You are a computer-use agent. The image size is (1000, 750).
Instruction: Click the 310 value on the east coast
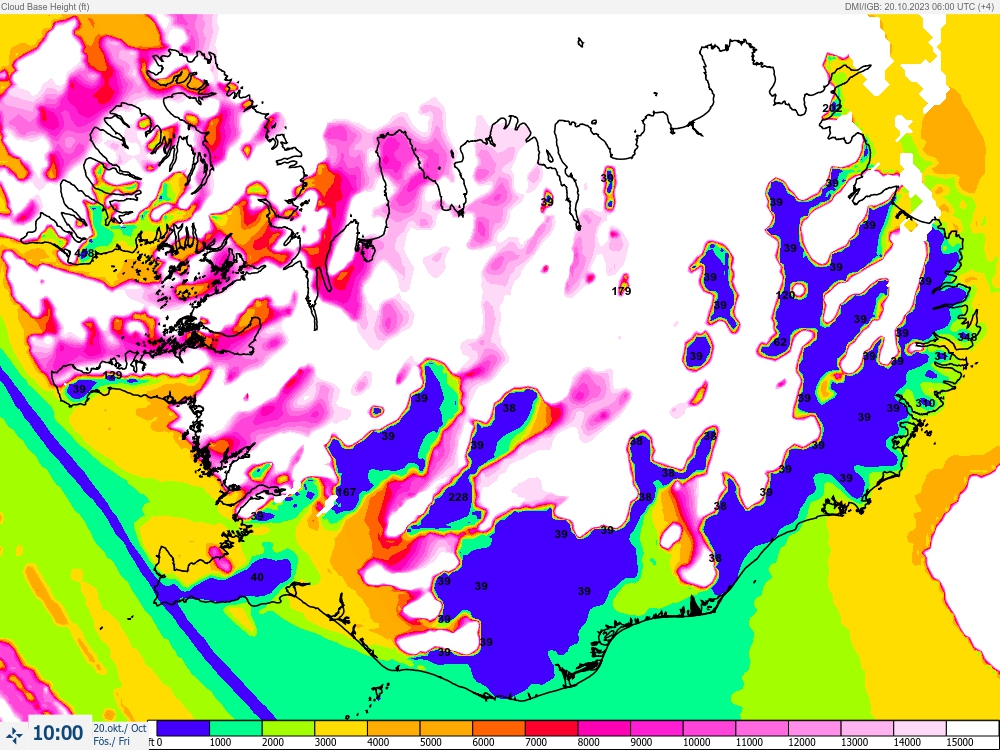click(x=925, y=403)
